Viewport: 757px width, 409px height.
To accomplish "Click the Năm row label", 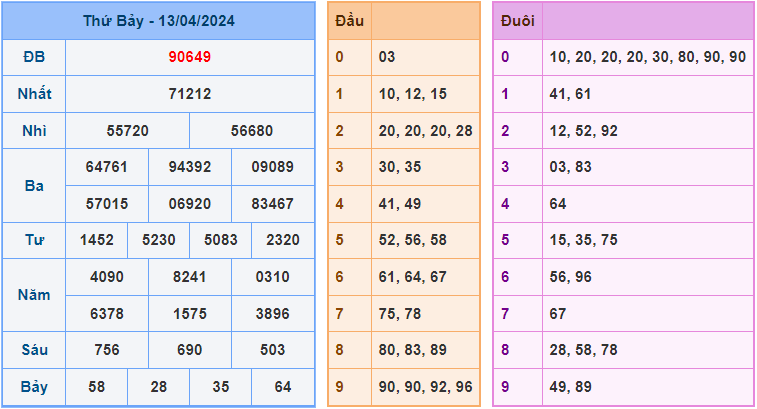I will (34, 295).
